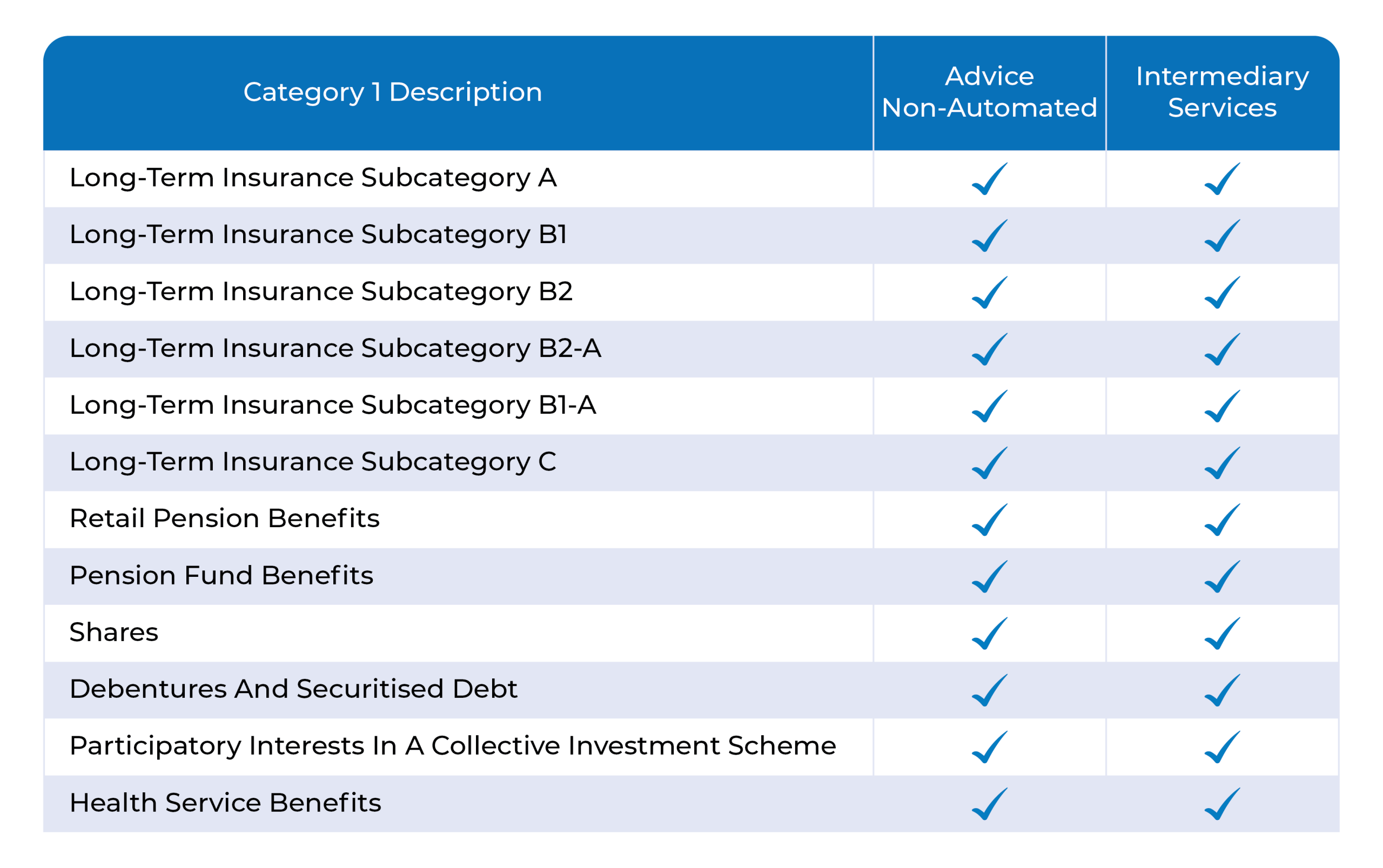The width and height of the screenshot is (1383, 868).
Task: Select Intermediary checkmark for Health Service Benefits
Action: tap(1221, 804)
